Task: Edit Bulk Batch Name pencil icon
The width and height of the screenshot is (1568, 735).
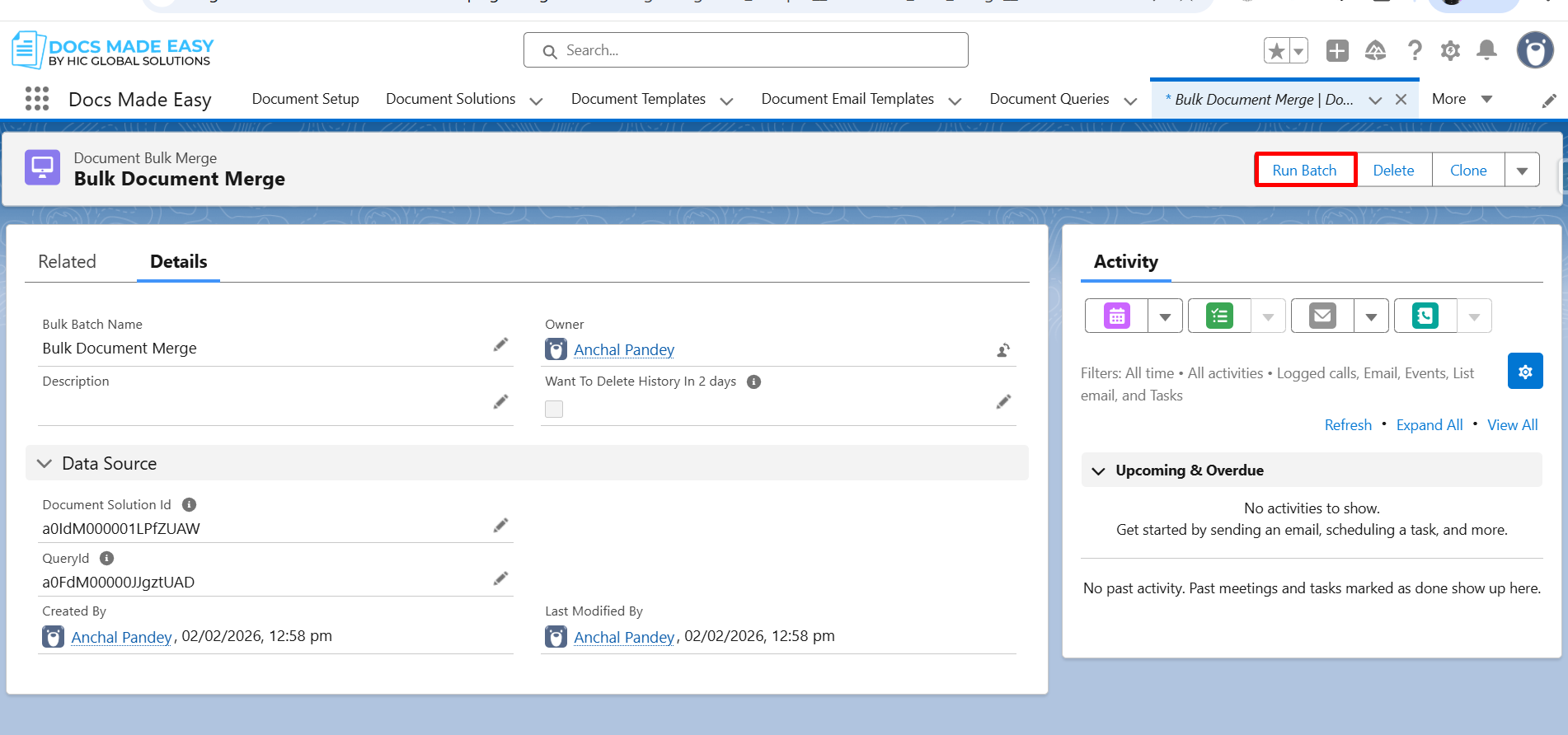Action: pos(500,344)
